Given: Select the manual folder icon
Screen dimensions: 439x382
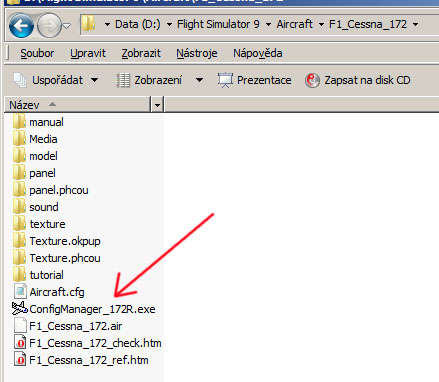Looking at the screenshot, I should (19, 122).
